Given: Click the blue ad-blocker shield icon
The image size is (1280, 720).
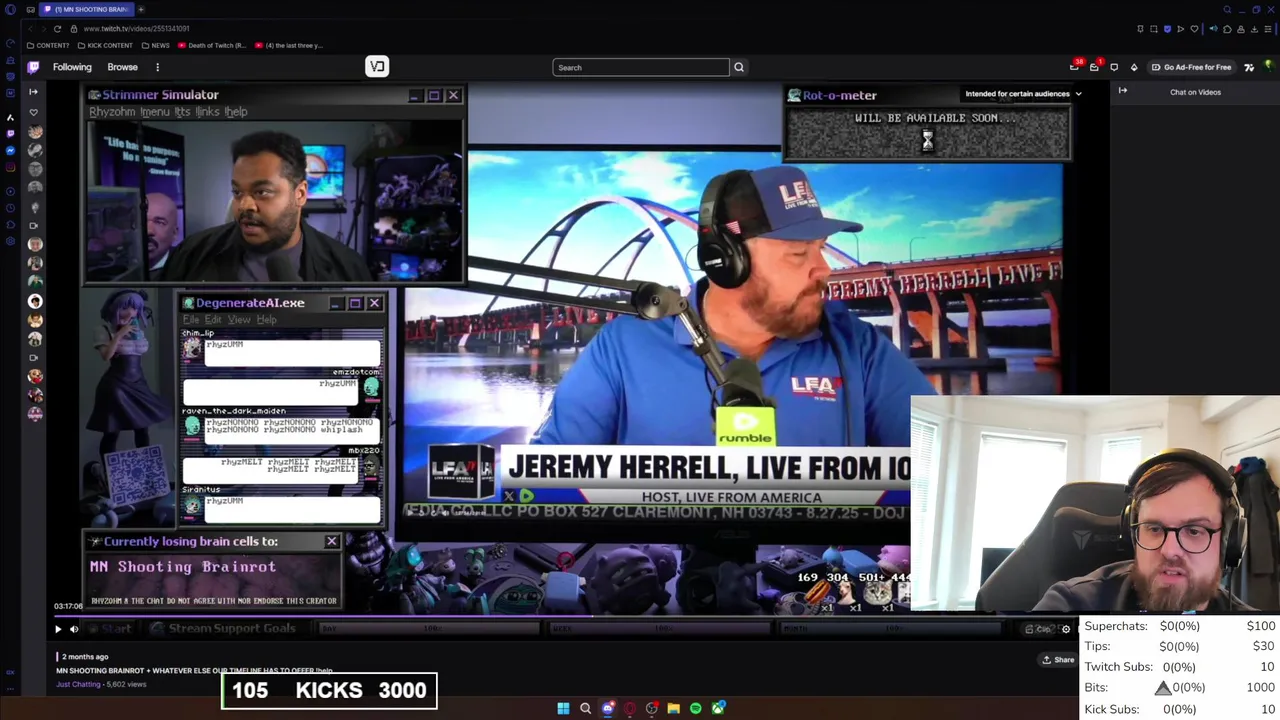Looking at the screenshot, I should coord(1167,29).
